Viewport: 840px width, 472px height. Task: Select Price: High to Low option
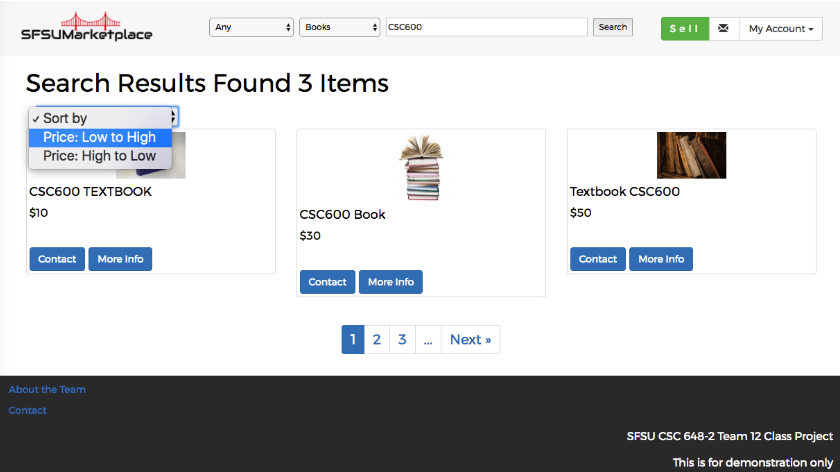[x=100, y=156]
